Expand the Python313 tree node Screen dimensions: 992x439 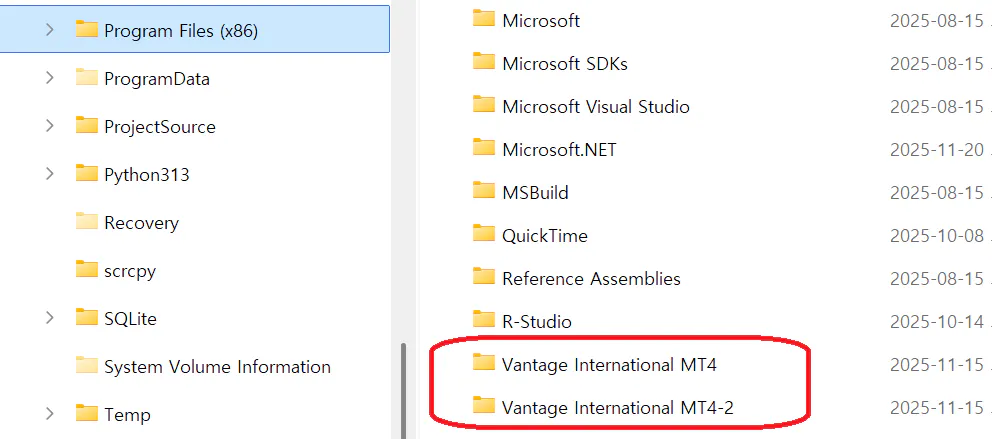[49, 174]
